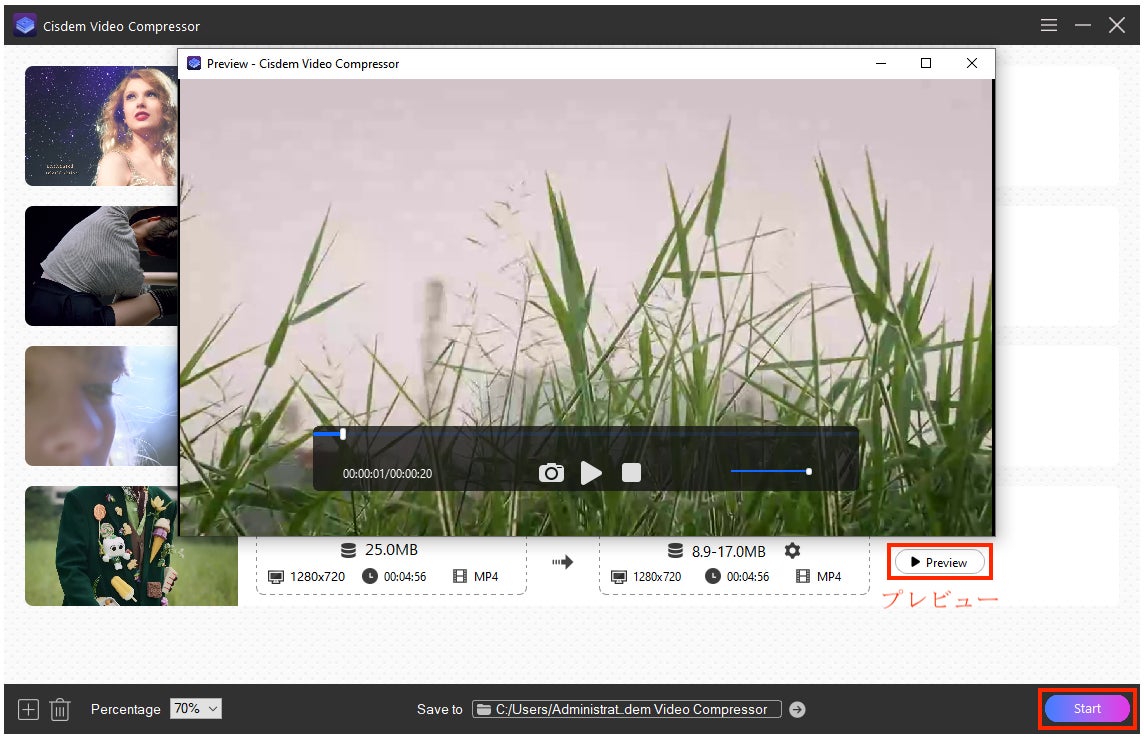This screenshot has height=739, width=1144.
Task: Open compression settings gear icon
Action: coord(792,551)
